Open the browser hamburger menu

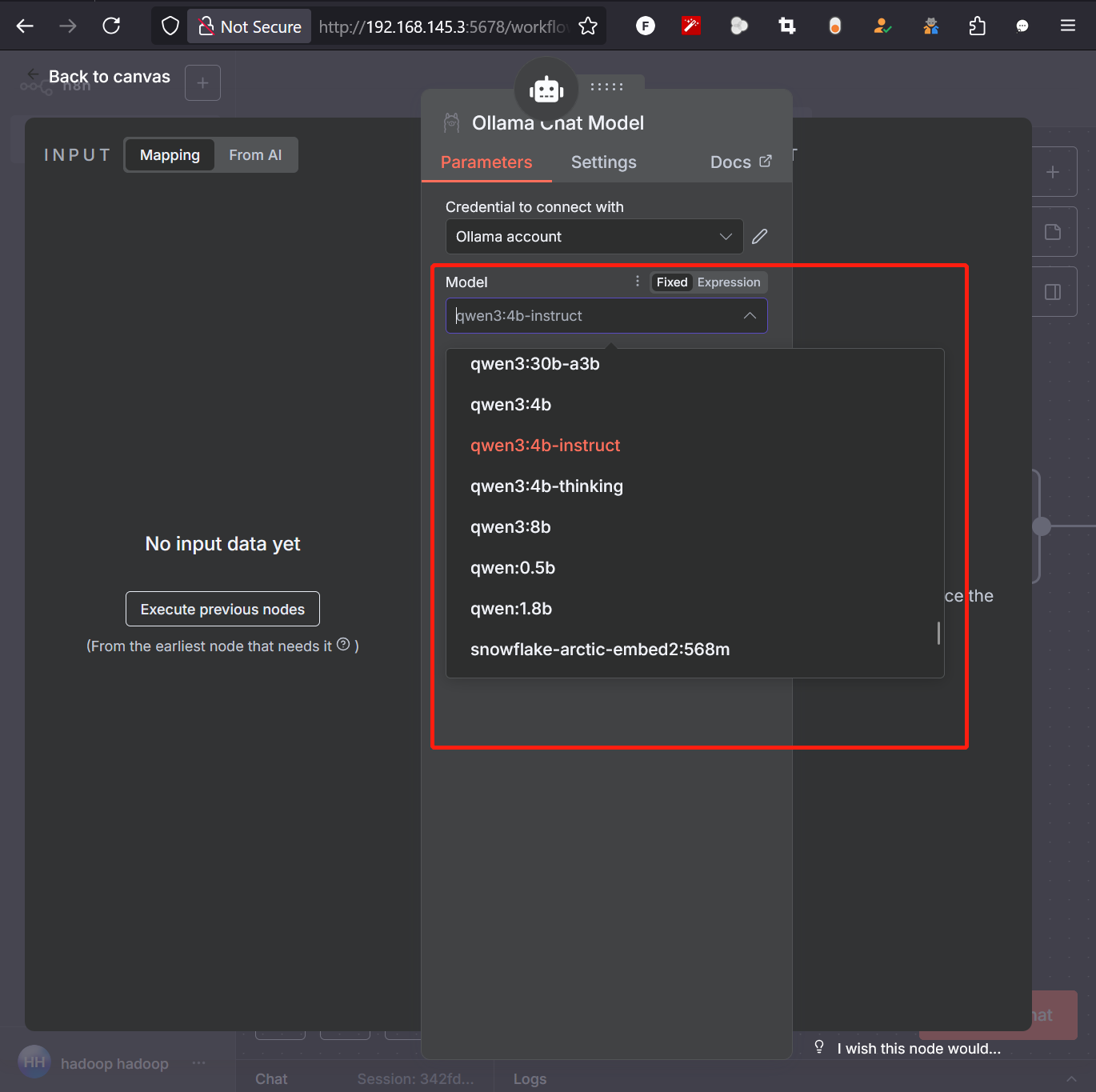(1068, 26)
